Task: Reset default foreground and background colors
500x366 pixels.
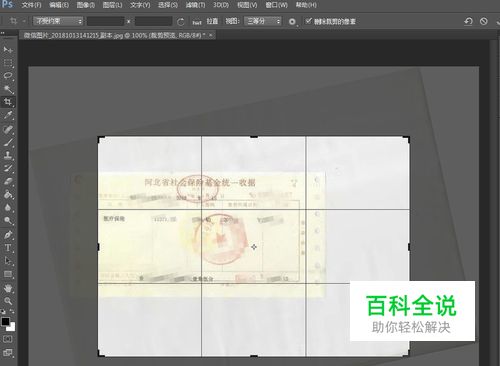Action: [x=3, y=312]
